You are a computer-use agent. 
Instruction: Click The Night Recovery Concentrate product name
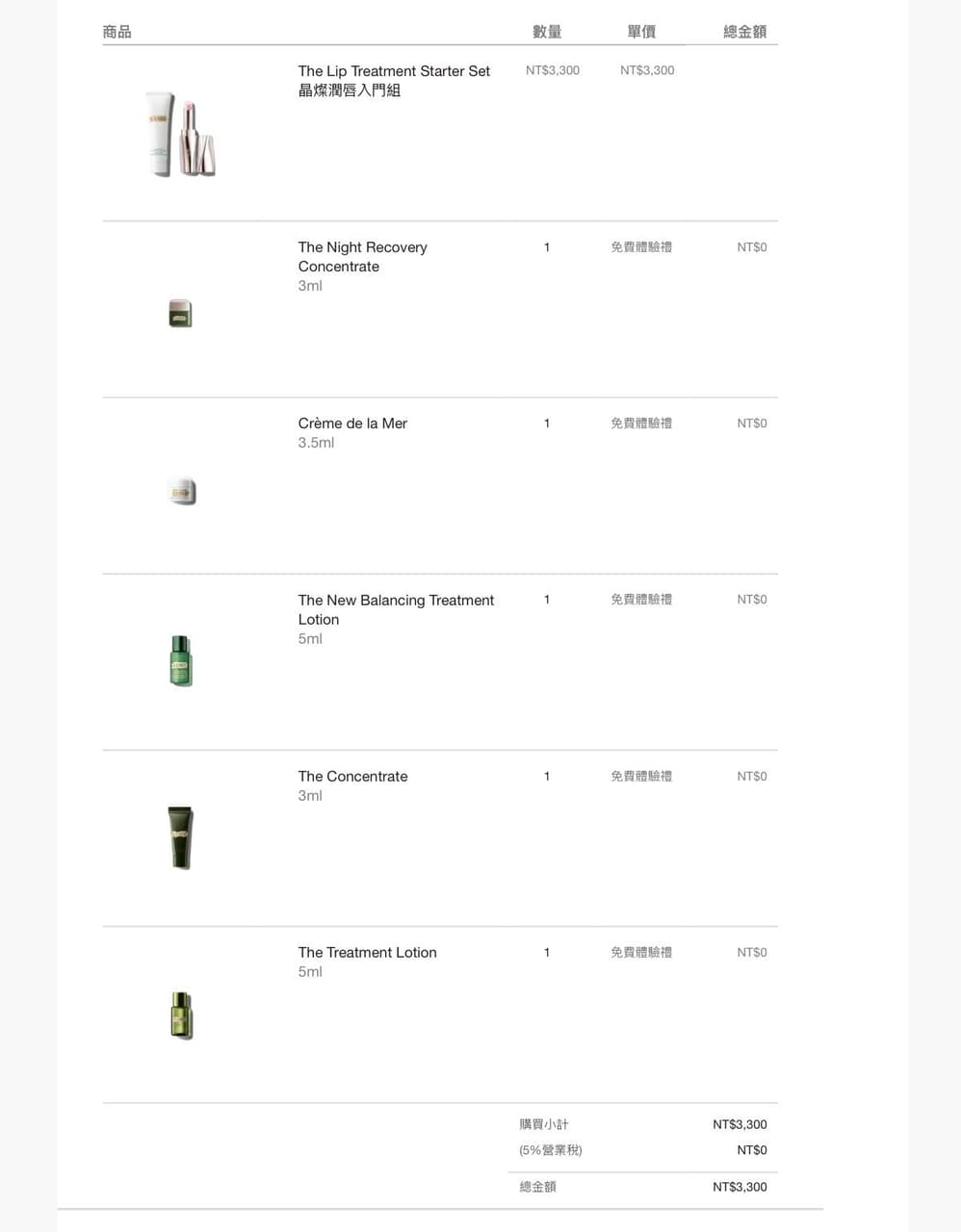click(x=362, y=257)
